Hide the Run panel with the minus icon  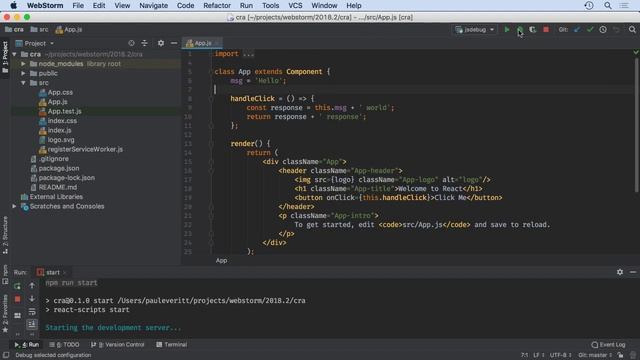point(633,272)
